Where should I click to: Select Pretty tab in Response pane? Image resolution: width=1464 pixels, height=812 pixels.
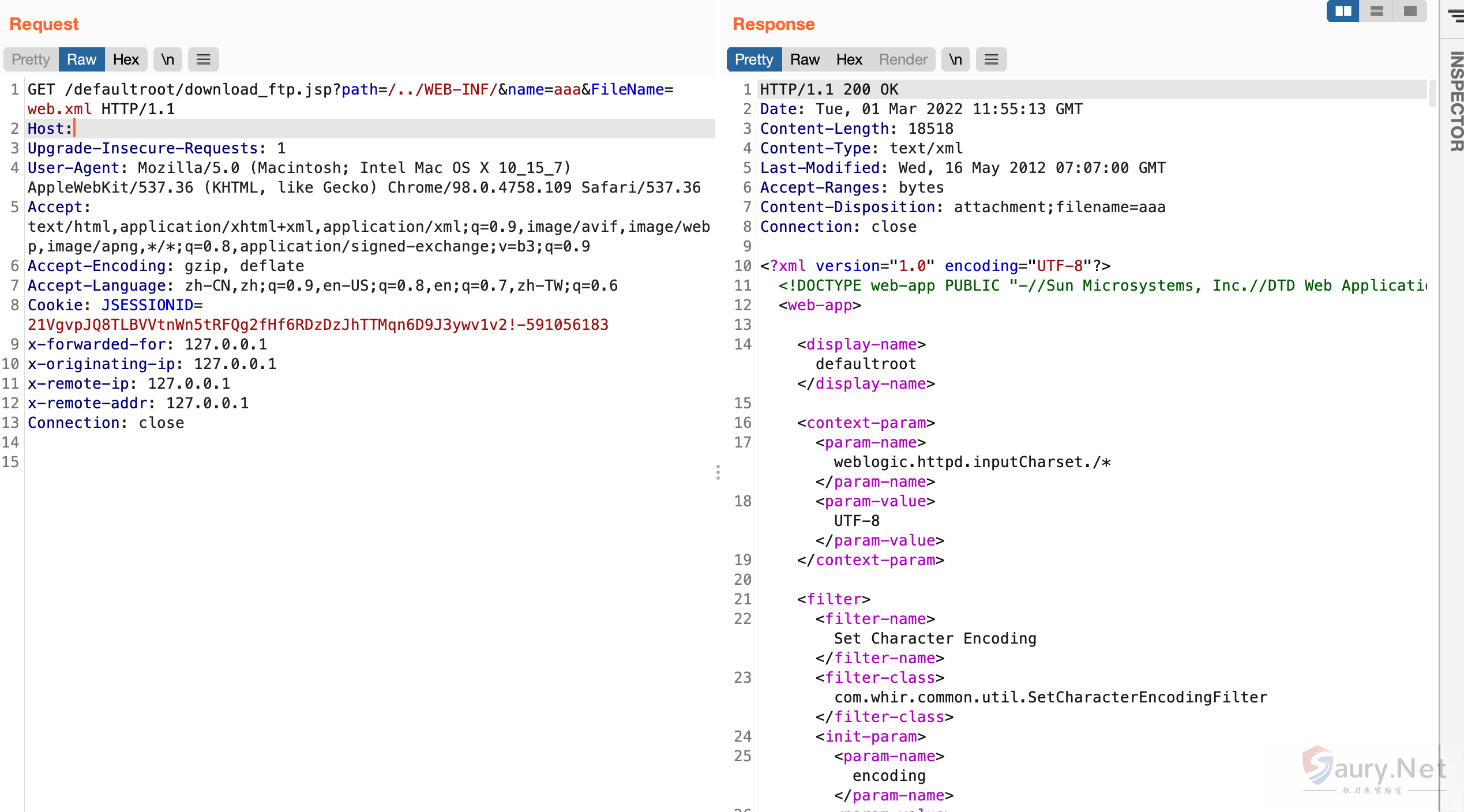click(753, 59)
